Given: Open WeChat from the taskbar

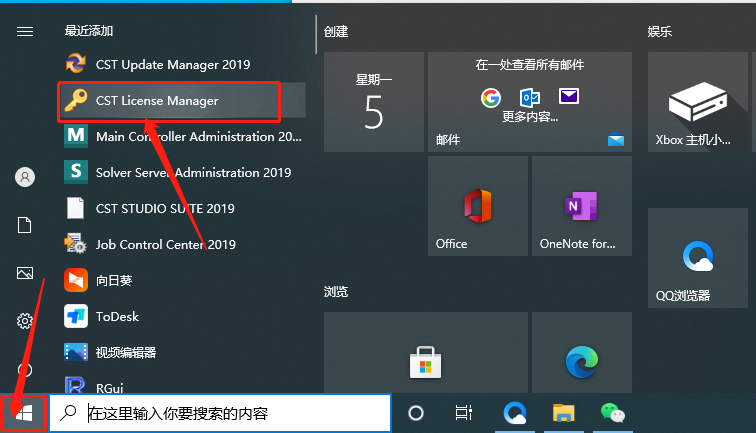Looking at the screenshot, I should pos(613,413).
